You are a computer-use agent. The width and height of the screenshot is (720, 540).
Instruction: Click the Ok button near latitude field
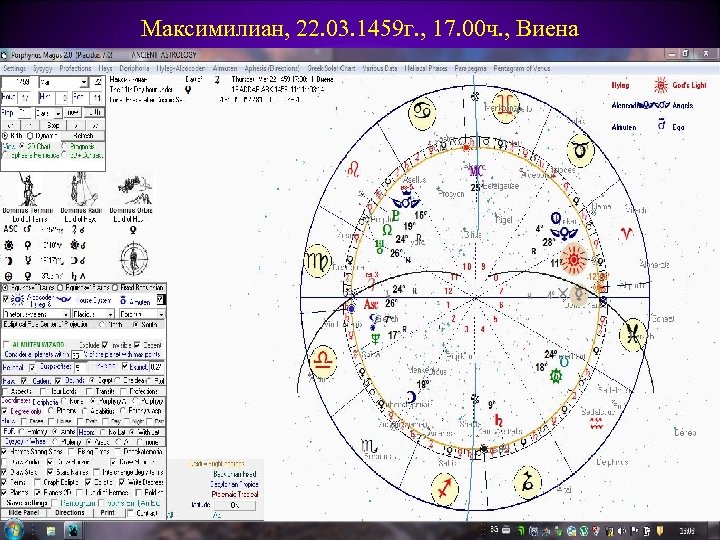tap(235, 505)
